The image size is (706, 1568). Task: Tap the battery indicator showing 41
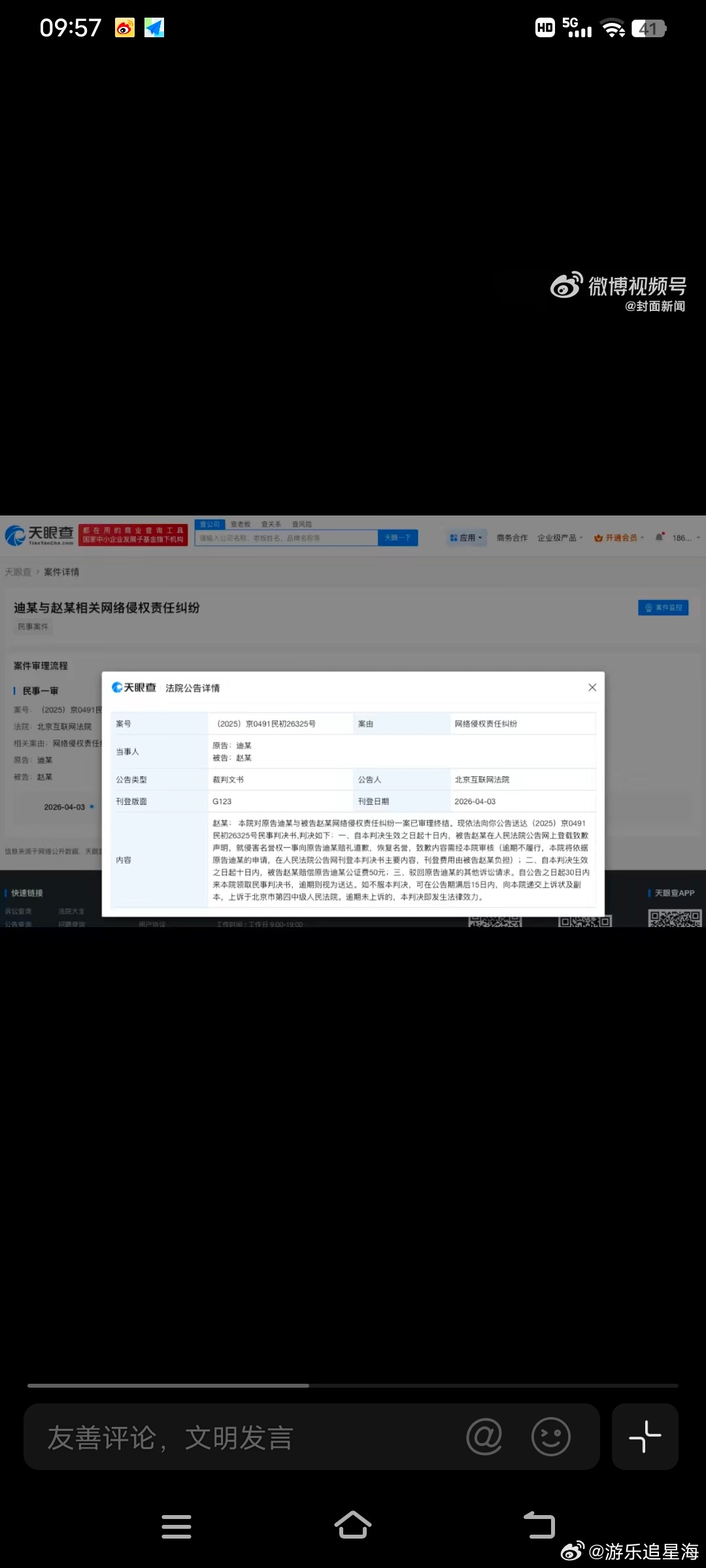(648, 28)
